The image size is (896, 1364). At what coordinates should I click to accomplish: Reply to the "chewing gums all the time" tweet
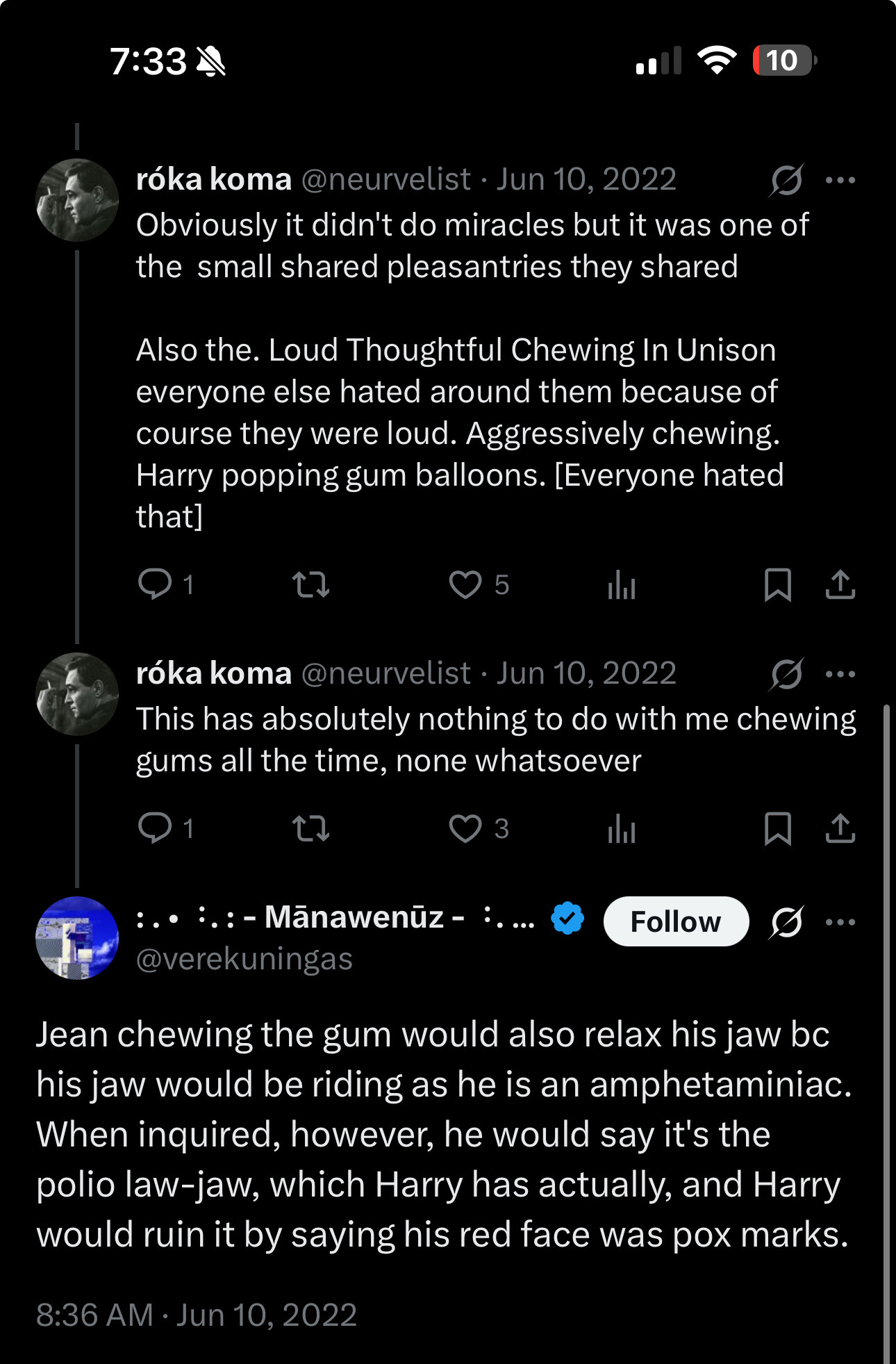155,828
